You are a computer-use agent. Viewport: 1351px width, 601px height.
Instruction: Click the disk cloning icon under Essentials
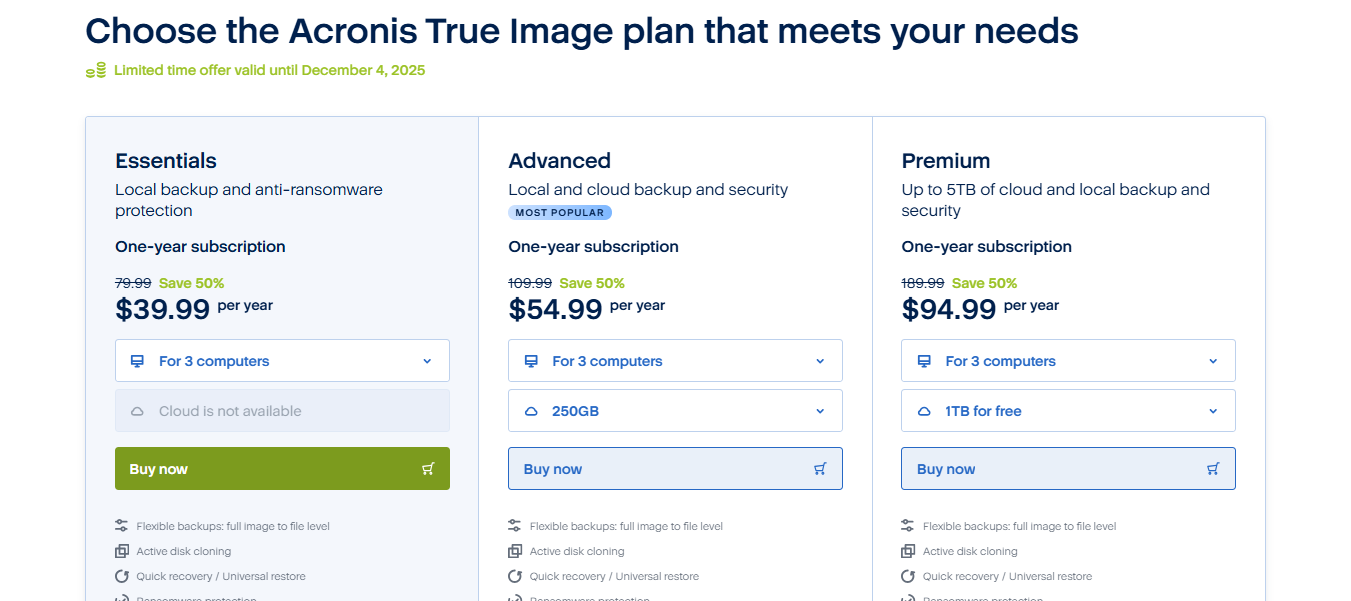point(122,551)
